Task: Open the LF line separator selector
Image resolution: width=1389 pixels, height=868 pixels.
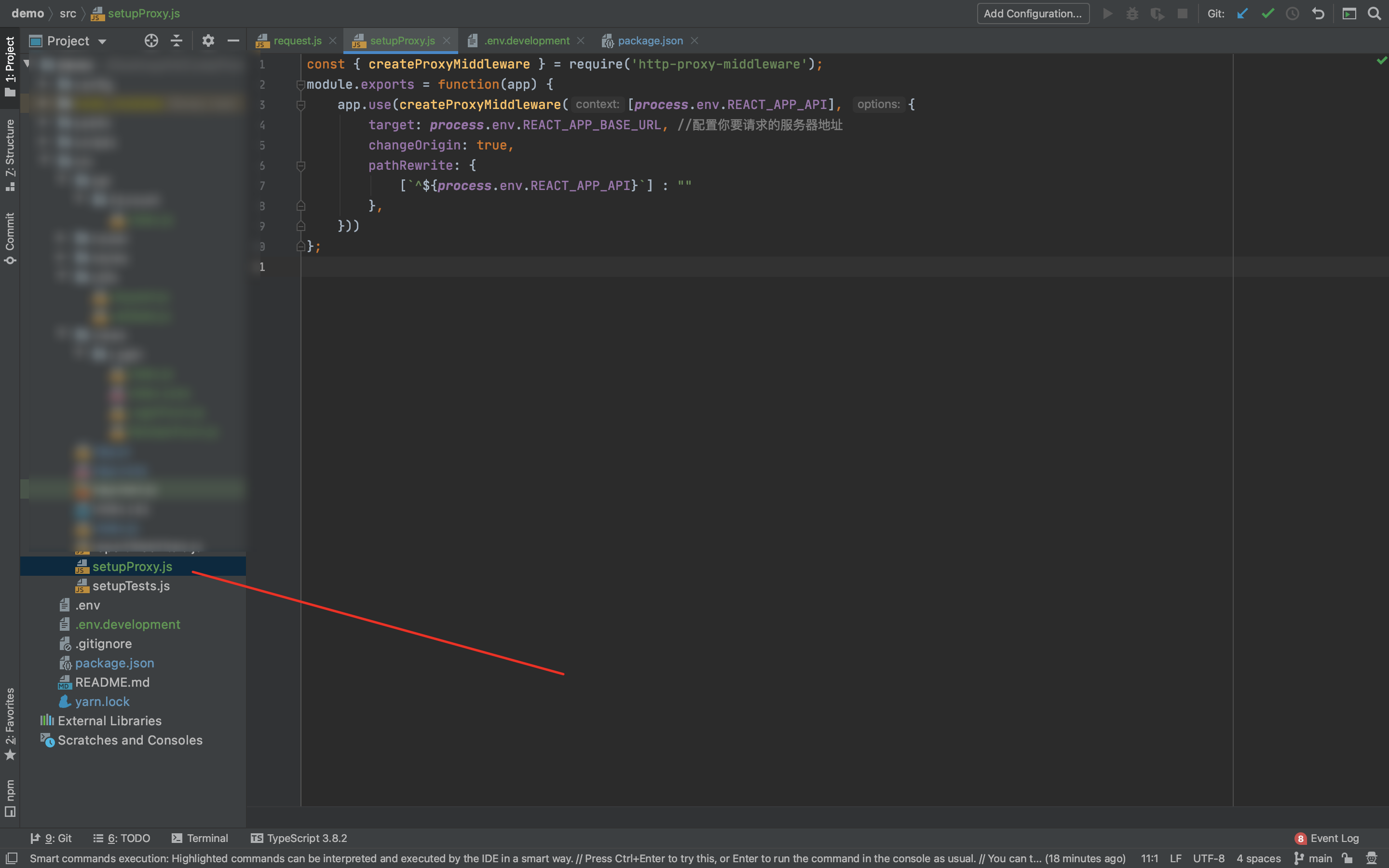Action: point(1175,858)
